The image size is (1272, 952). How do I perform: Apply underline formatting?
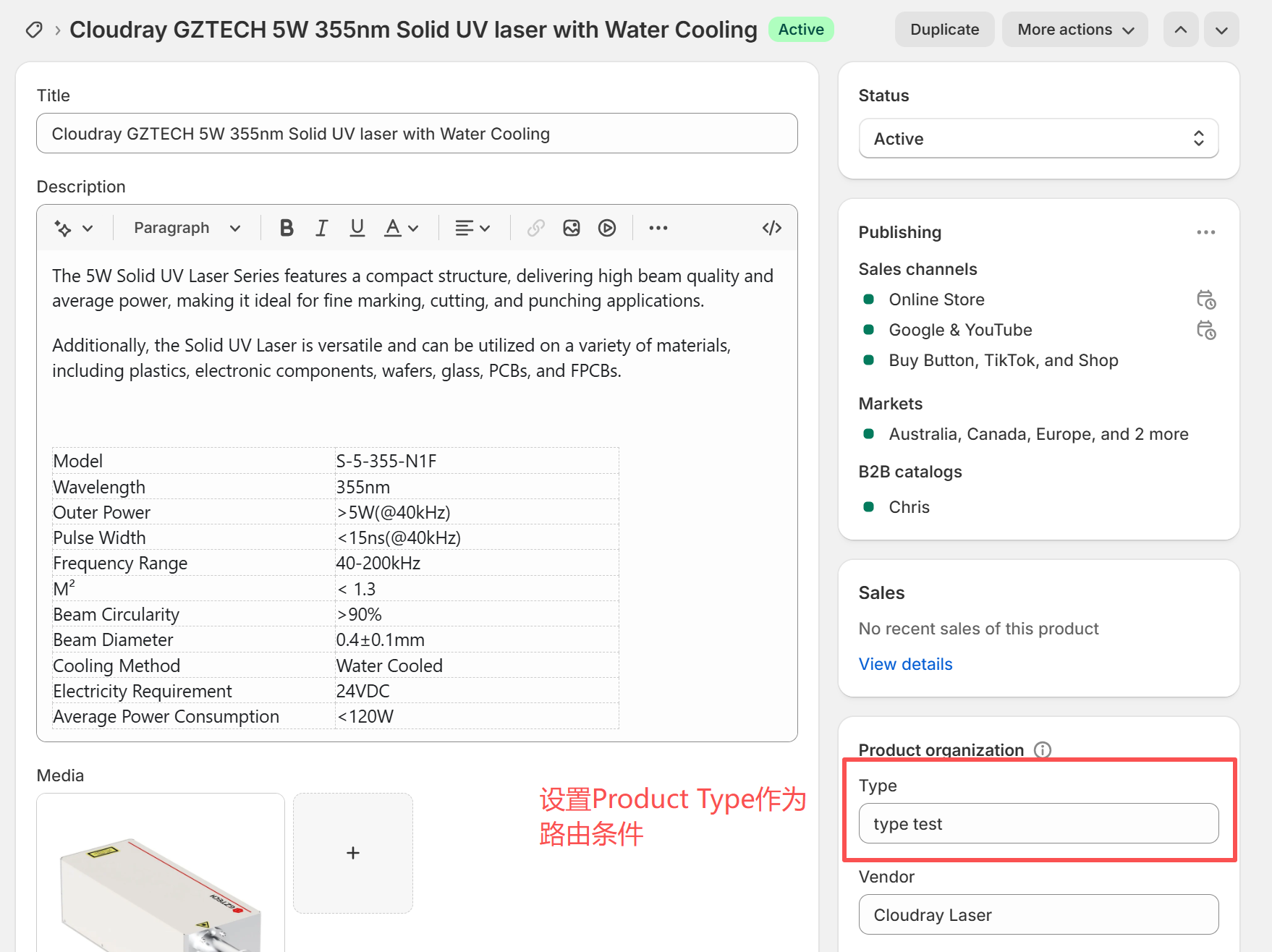357,228
